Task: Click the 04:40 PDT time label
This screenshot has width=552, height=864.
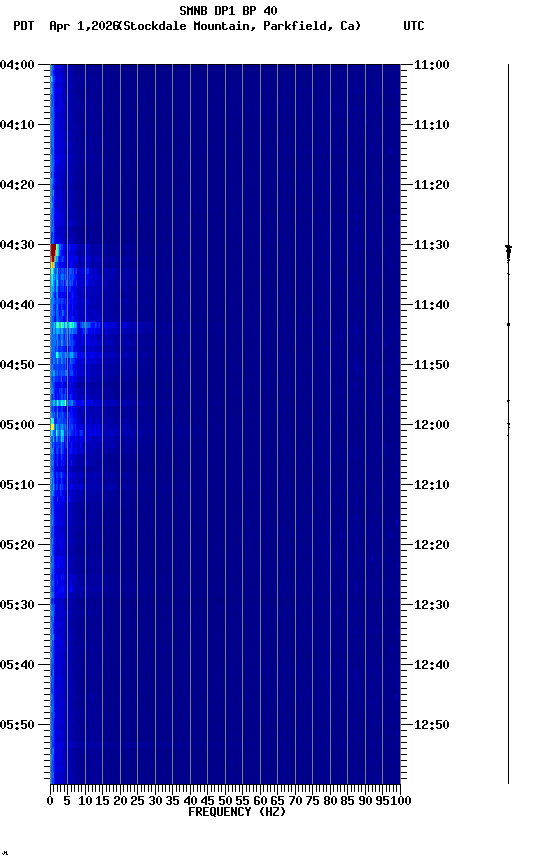Action: 17,305
